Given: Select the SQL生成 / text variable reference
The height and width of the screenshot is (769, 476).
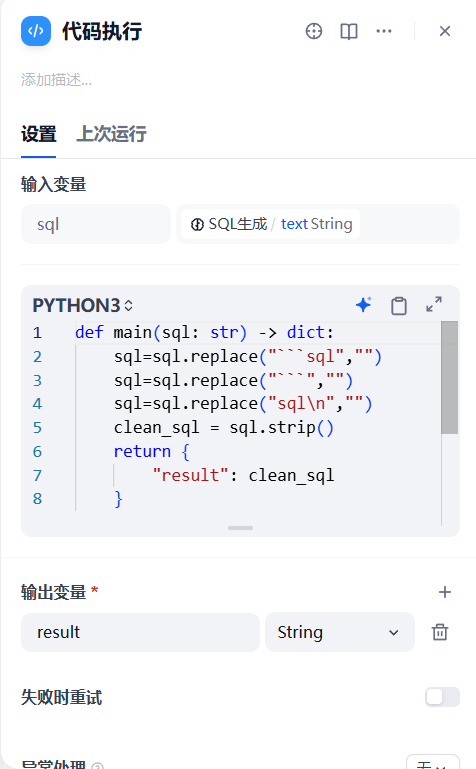Looking at the screenshot, I should (x=271, y=224).
